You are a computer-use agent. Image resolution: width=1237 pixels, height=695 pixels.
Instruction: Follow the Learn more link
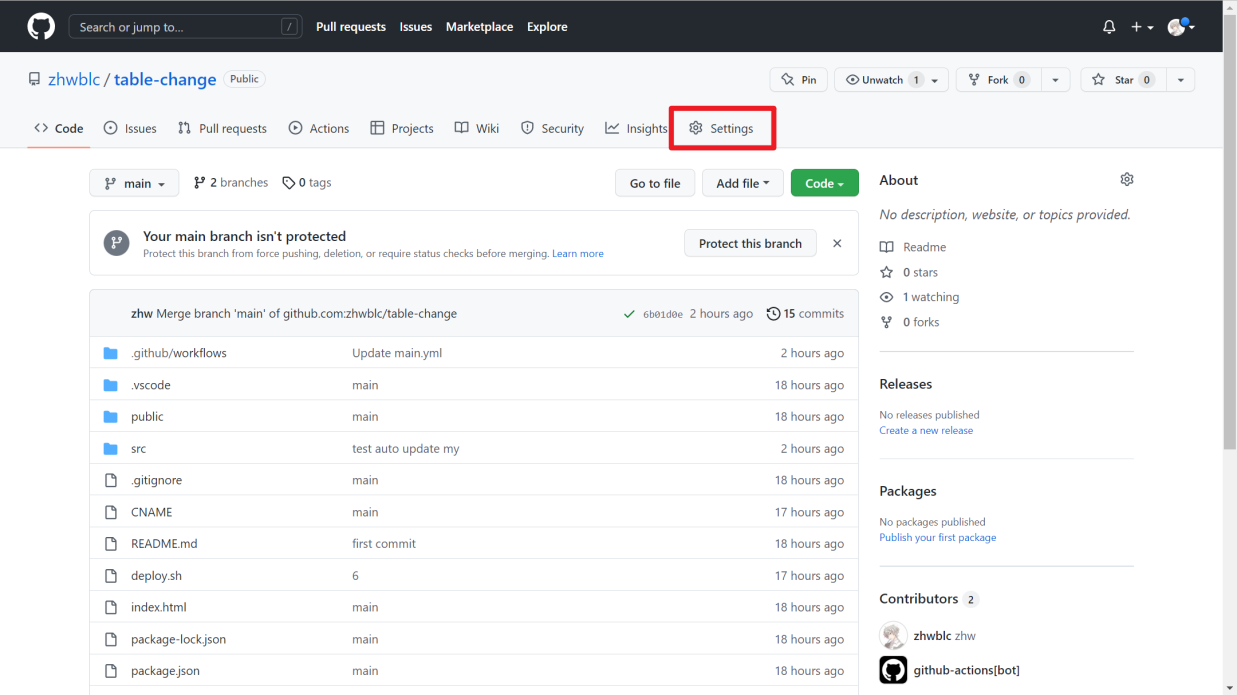[x=578, y=254]
